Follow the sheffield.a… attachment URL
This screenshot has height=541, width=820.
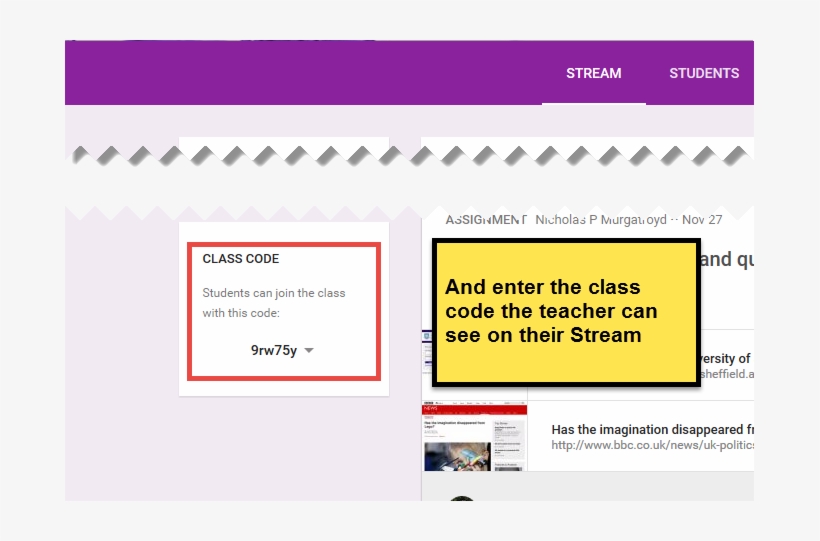(x=727, y=375)
